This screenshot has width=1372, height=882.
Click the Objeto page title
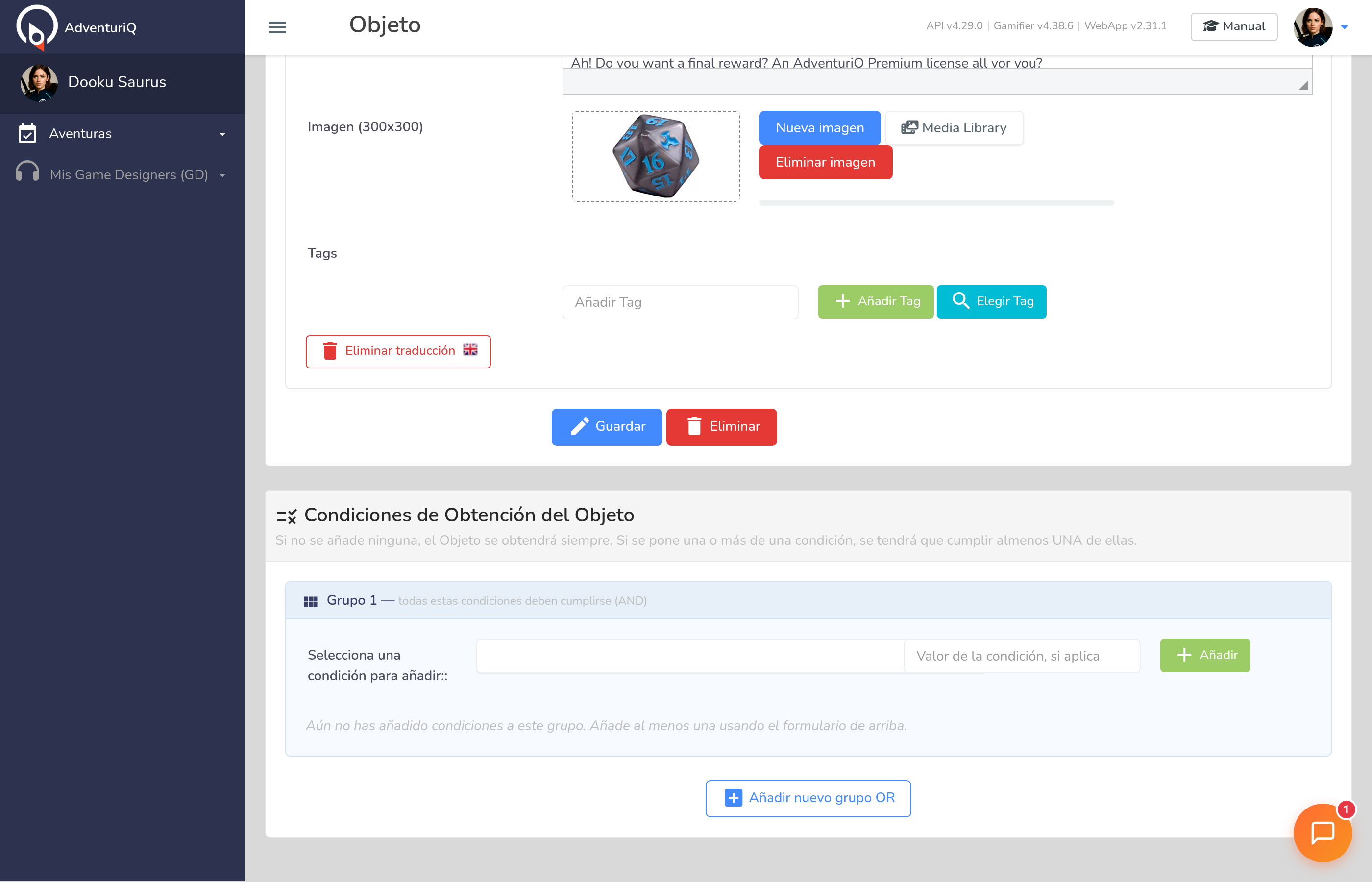[385, 24]
